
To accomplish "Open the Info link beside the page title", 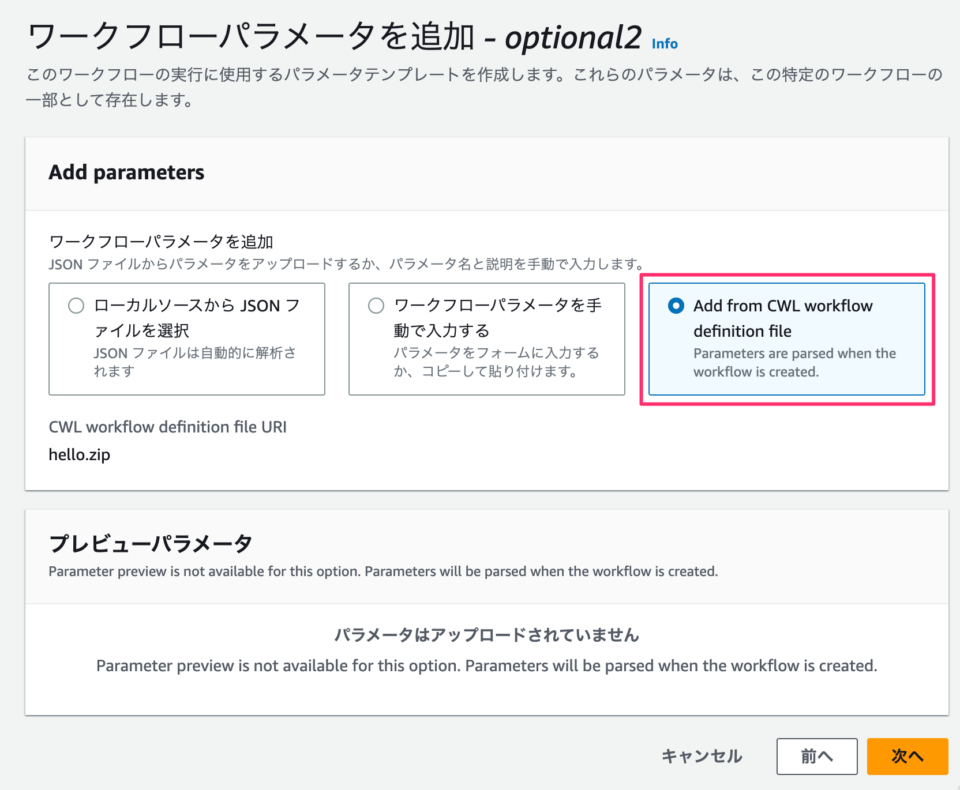I will [x=665, y=42].
